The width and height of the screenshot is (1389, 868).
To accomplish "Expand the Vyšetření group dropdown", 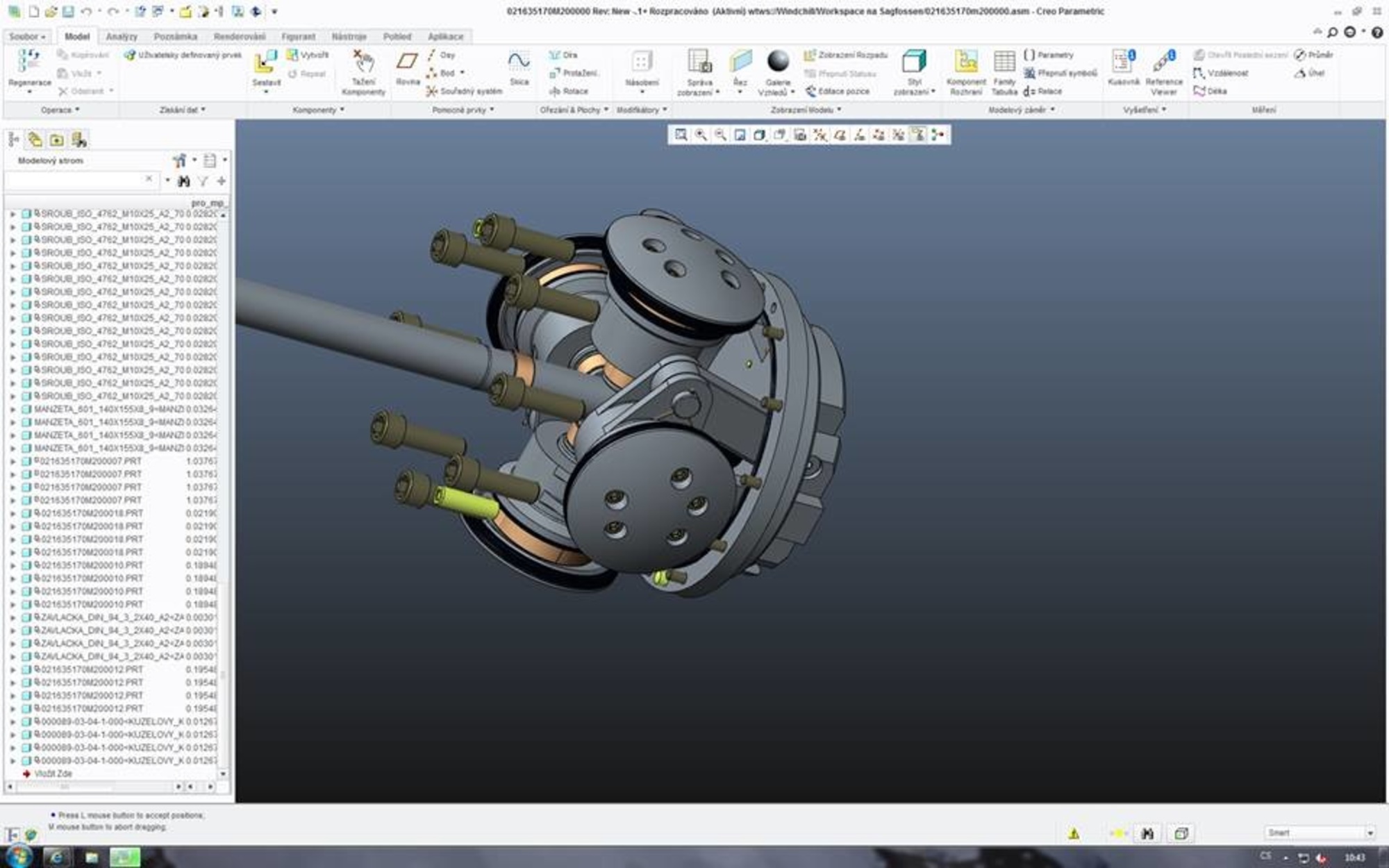I will tap(1145, 110).
